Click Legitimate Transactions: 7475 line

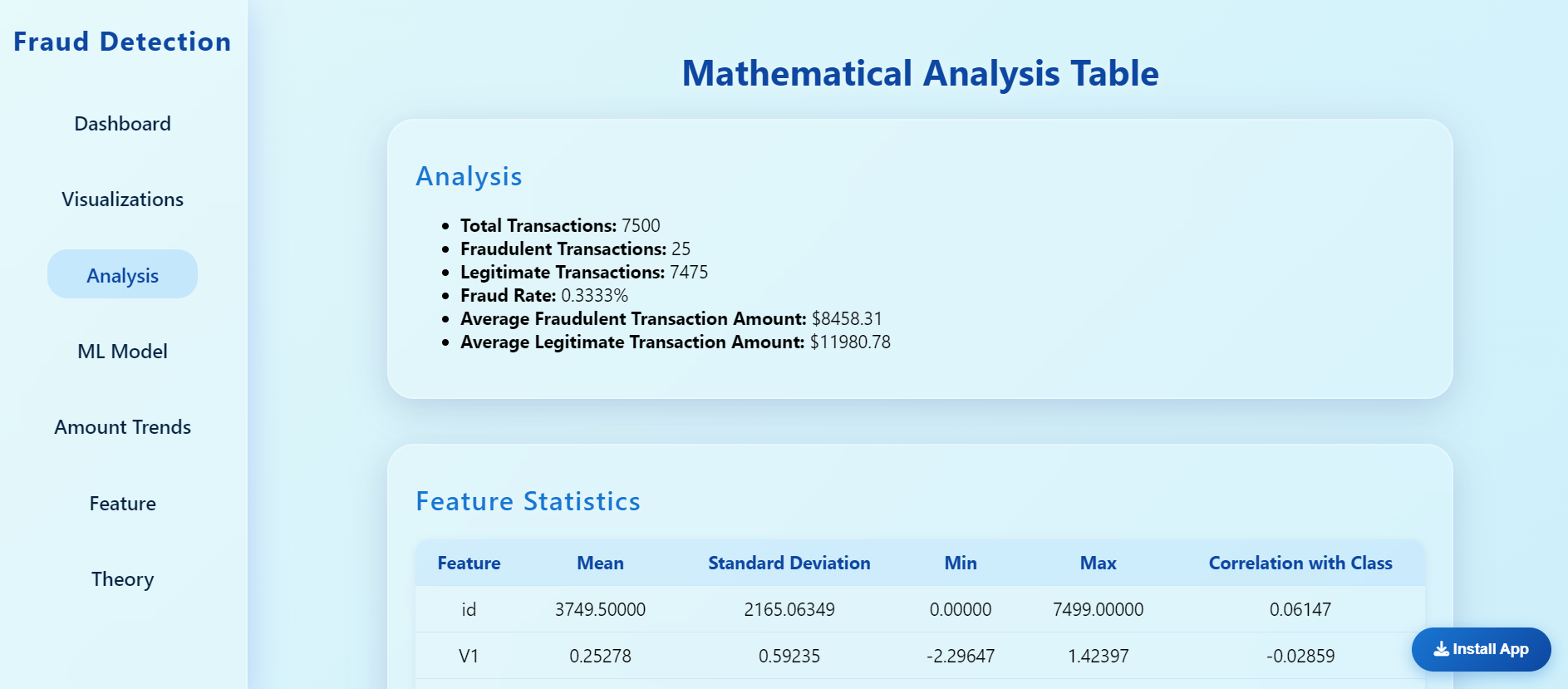pos(584,272)
